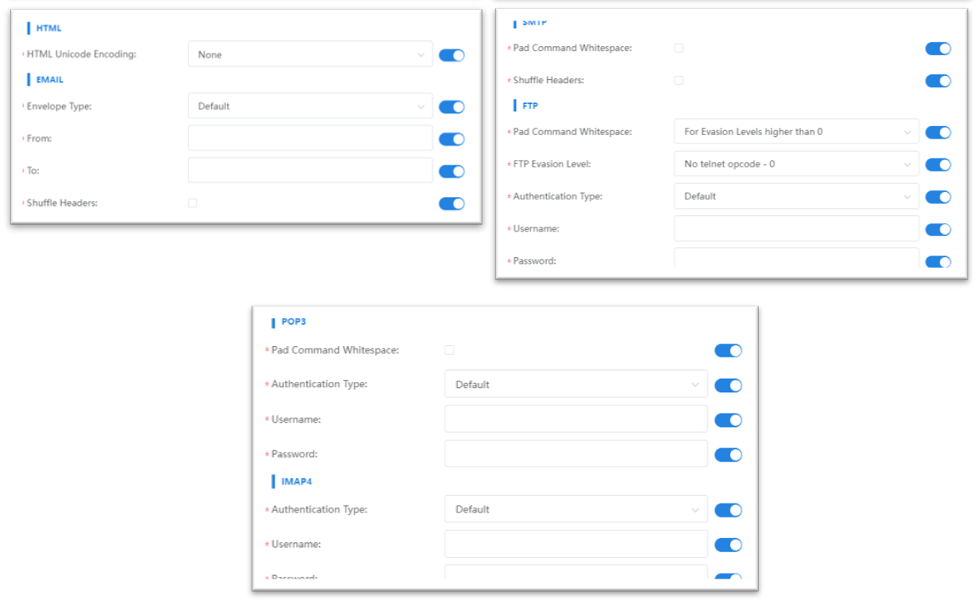
Task: Open the IMAP4 Authentication Type dropdown
Action: pyautogui.click(x=576, y=509)
